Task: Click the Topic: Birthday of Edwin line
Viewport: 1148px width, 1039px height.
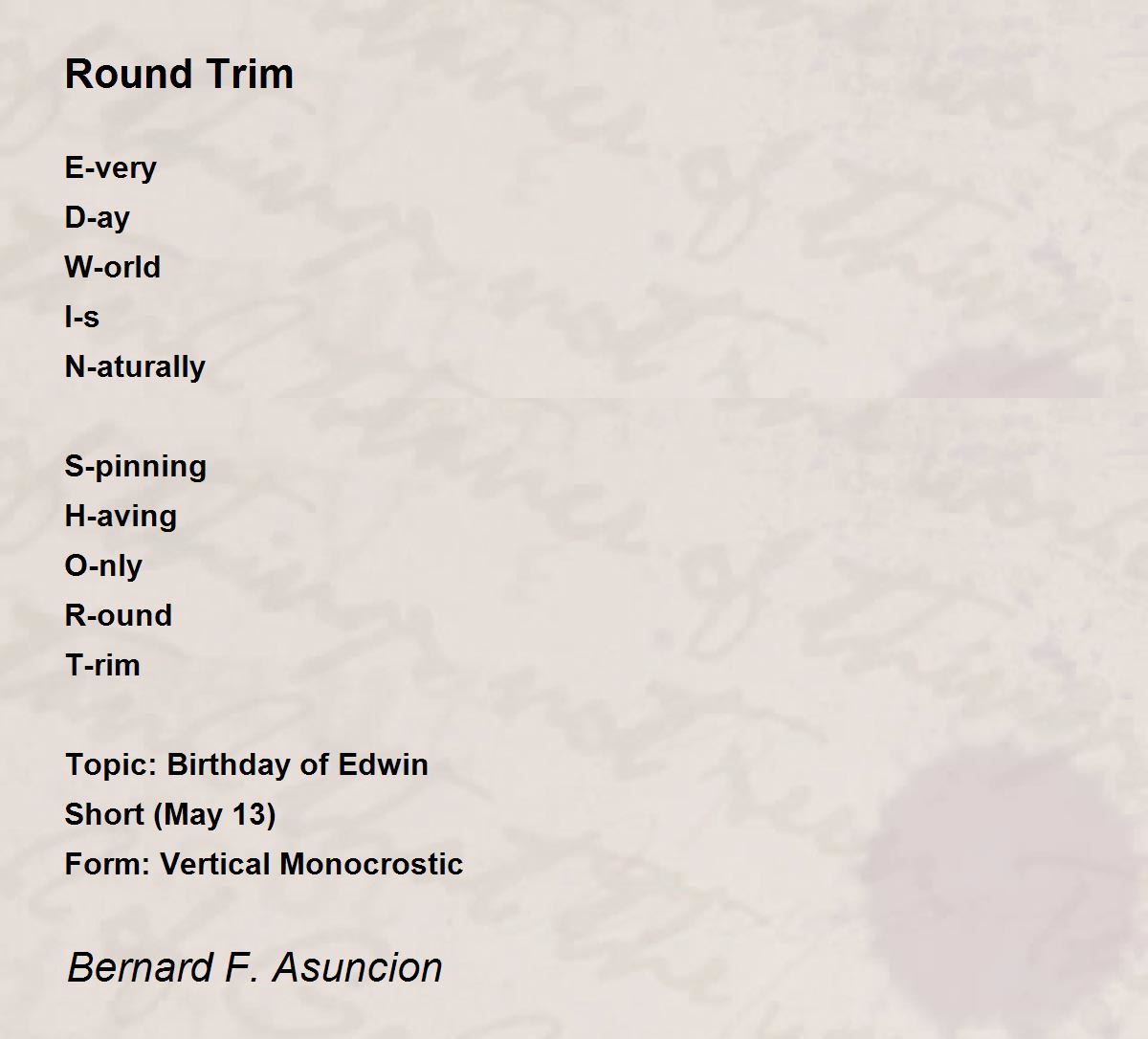Action: (247, 765)
